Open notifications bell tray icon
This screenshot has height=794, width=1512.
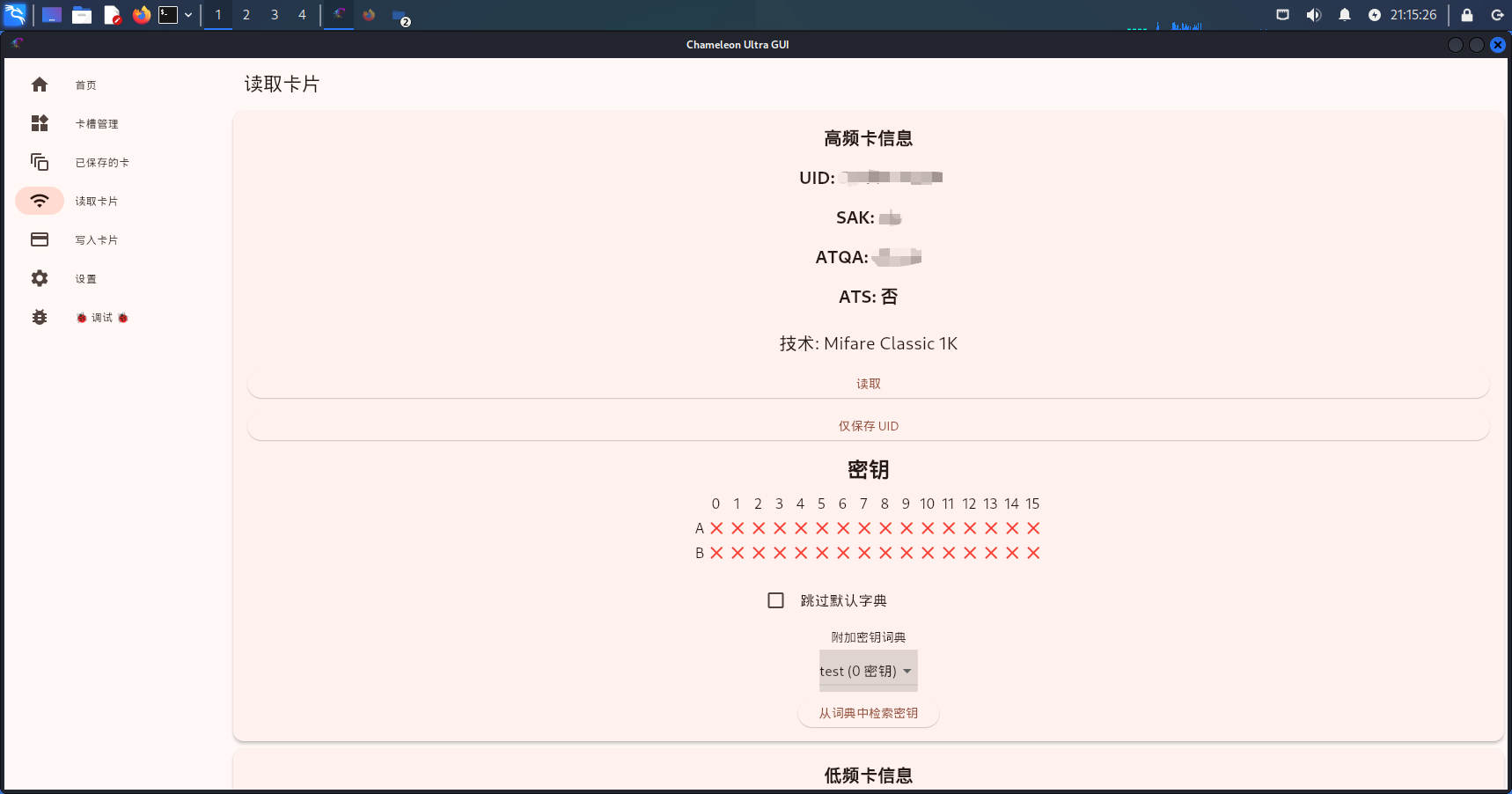pyautogui.click(x=1345, y=15)
